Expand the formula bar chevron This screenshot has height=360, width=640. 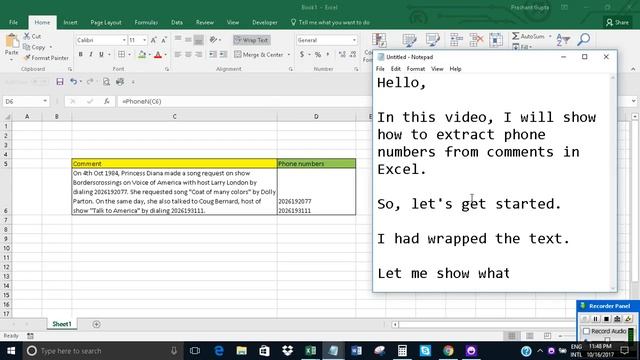[x=633, y=101]
